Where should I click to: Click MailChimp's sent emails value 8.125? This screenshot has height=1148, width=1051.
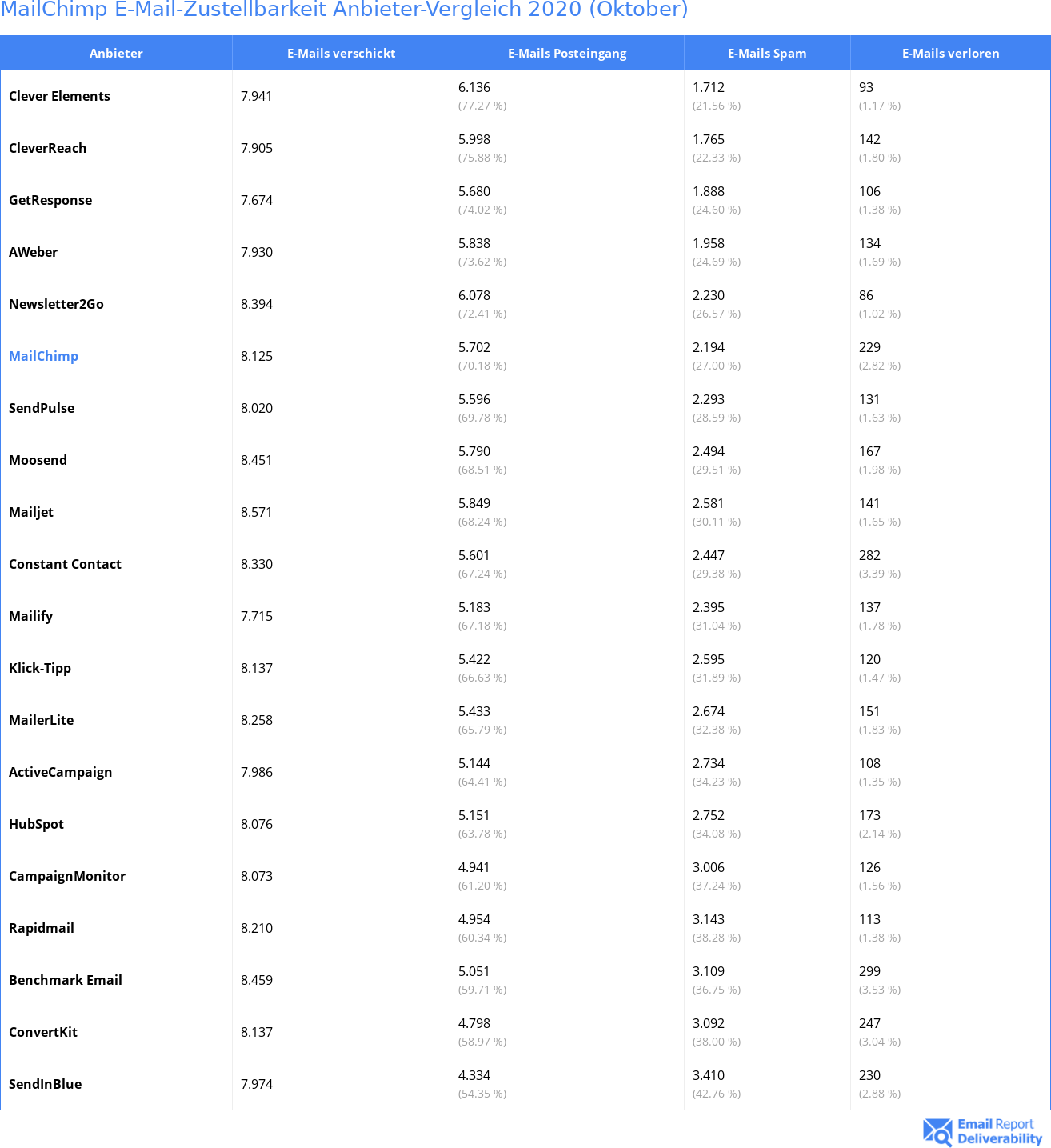click(x=257, y=356)
